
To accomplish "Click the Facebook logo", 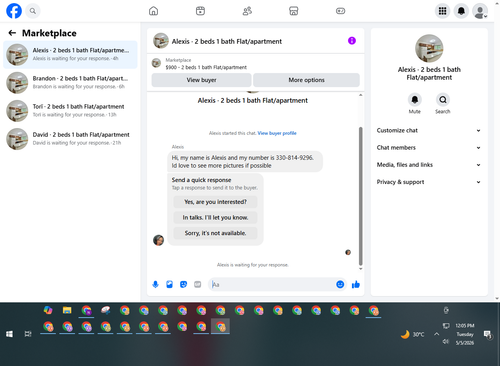I will coord(14,11).
